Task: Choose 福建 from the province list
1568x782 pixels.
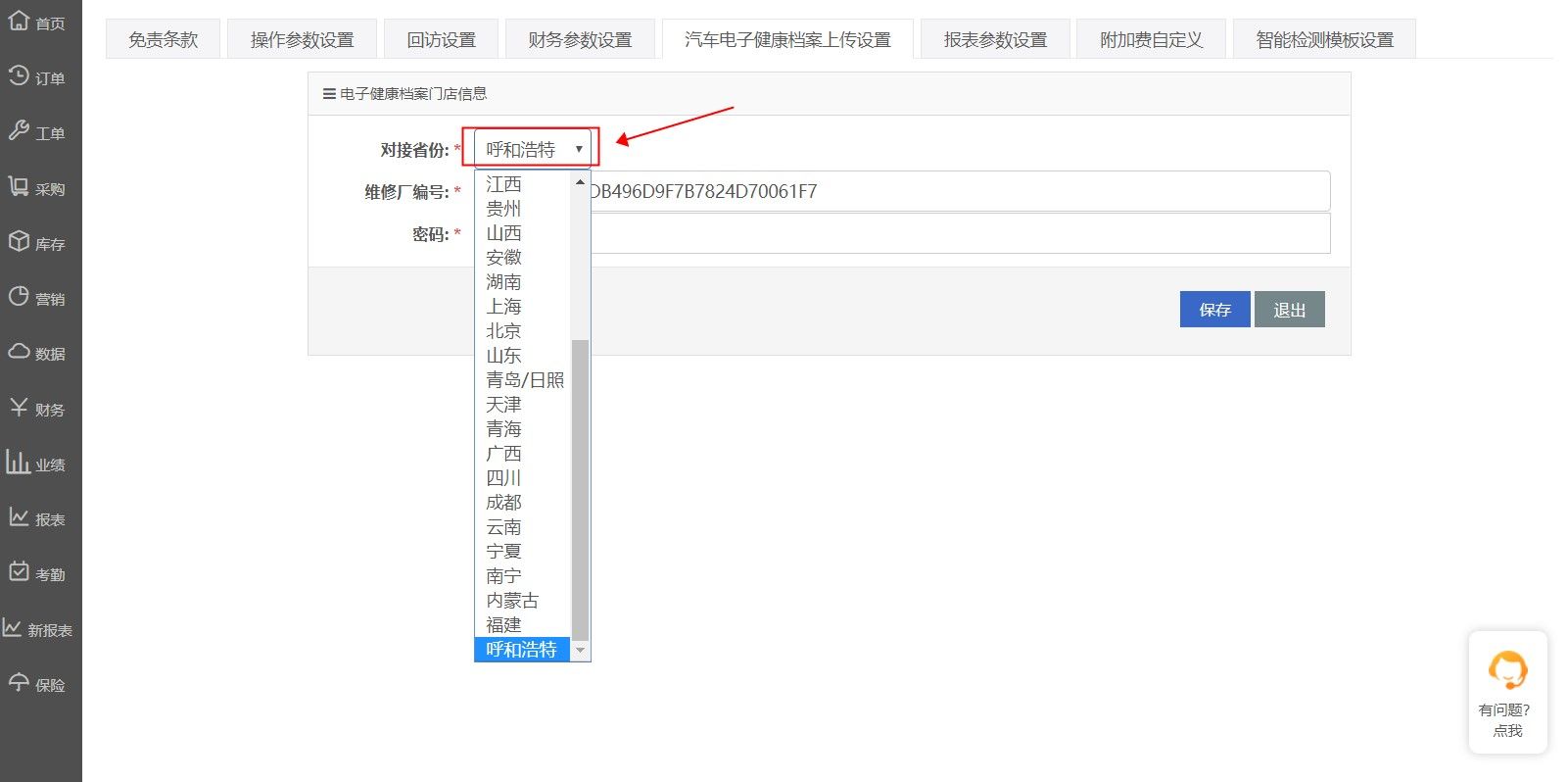Action: coord(522,625)
